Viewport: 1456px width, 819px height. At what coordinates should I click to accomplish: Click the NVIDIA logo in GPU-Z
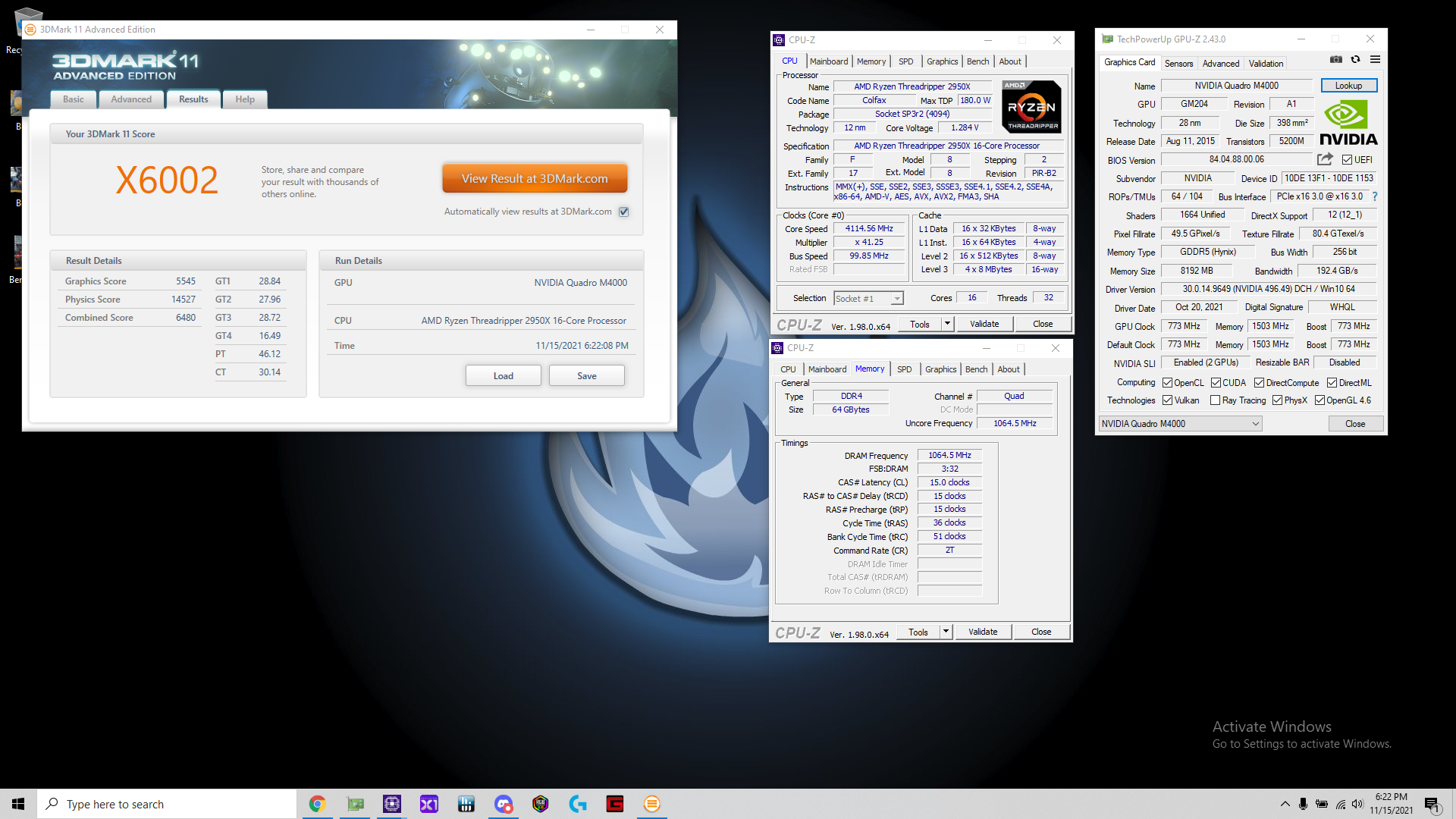point(1348,123)
